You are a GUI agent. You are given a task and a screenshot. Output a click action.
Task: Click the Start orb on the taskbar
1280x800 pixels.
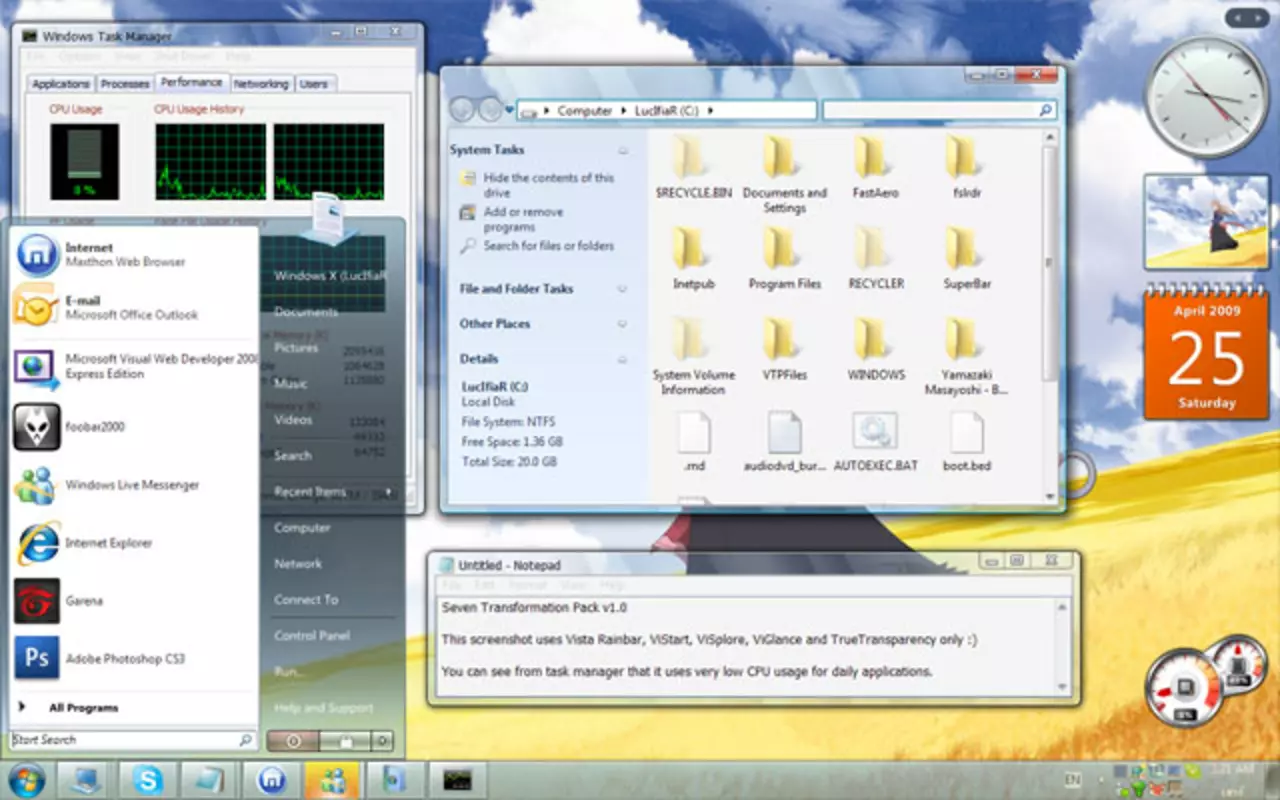tap(27, 779)
